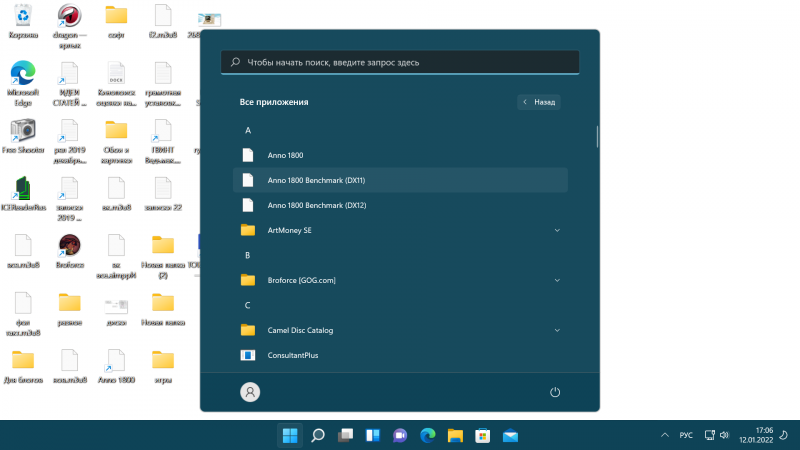The image size is (800, 450).
Task: Open ConsultantPlus from the app list
Action: [x=293, y=355]
